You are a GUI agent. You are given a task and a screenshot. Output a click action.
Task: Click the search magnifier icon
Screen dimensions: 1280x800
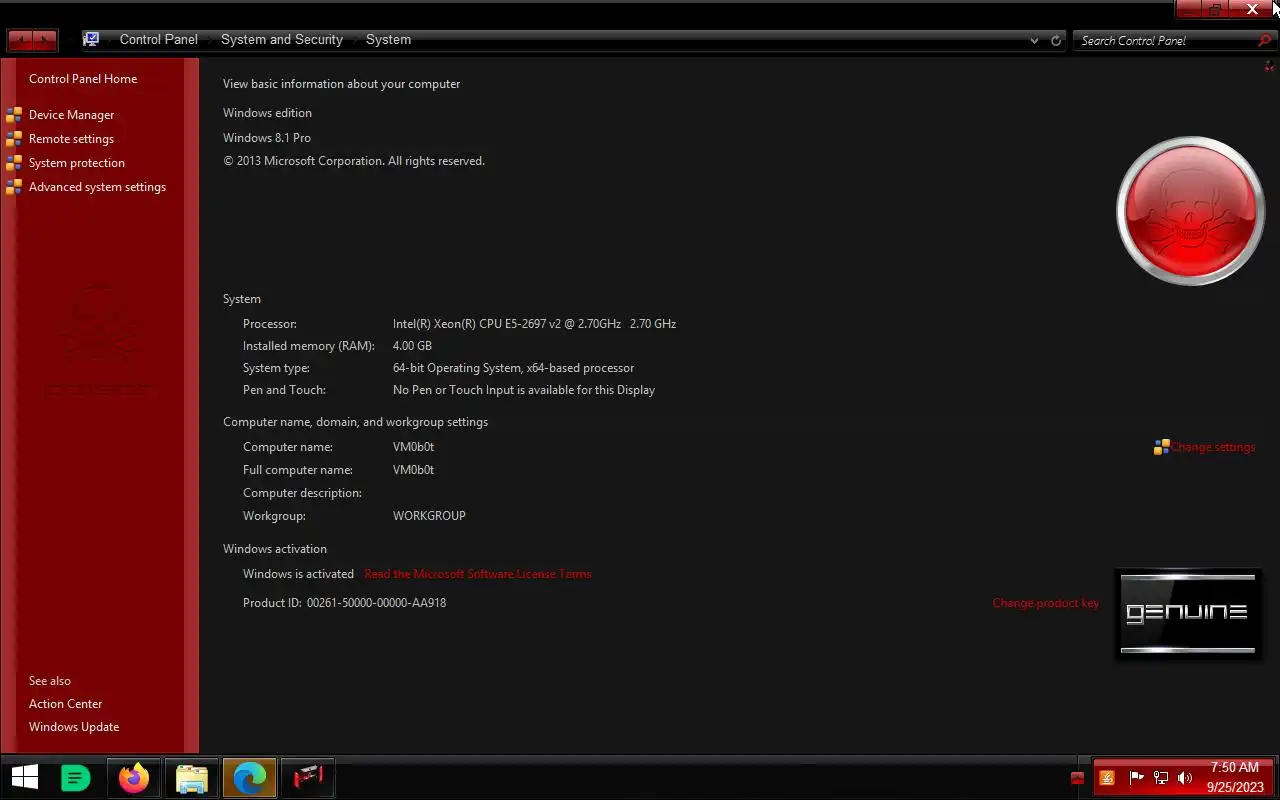point(1265,41)
